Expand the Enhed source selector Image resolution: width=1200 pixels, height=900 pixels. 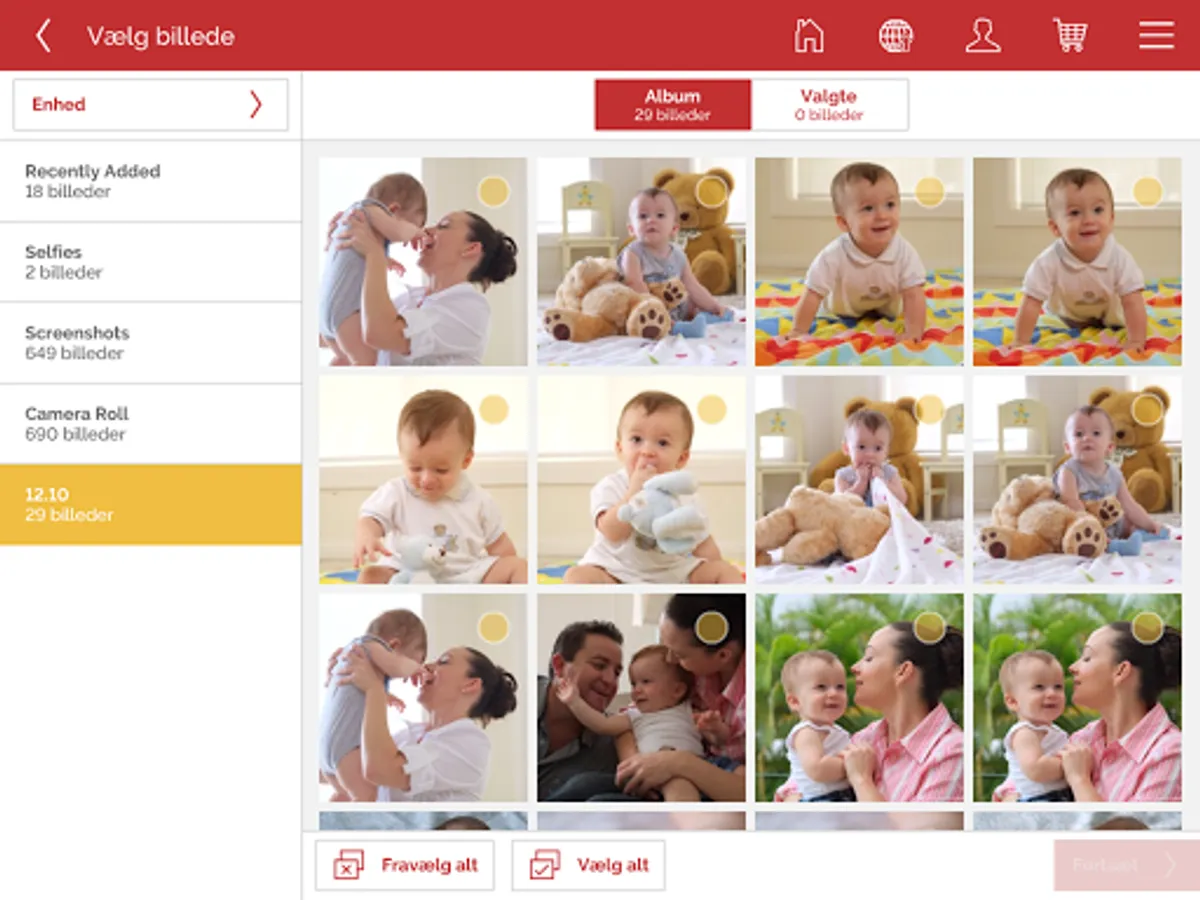pyautogui.click(x=150, y=105)
